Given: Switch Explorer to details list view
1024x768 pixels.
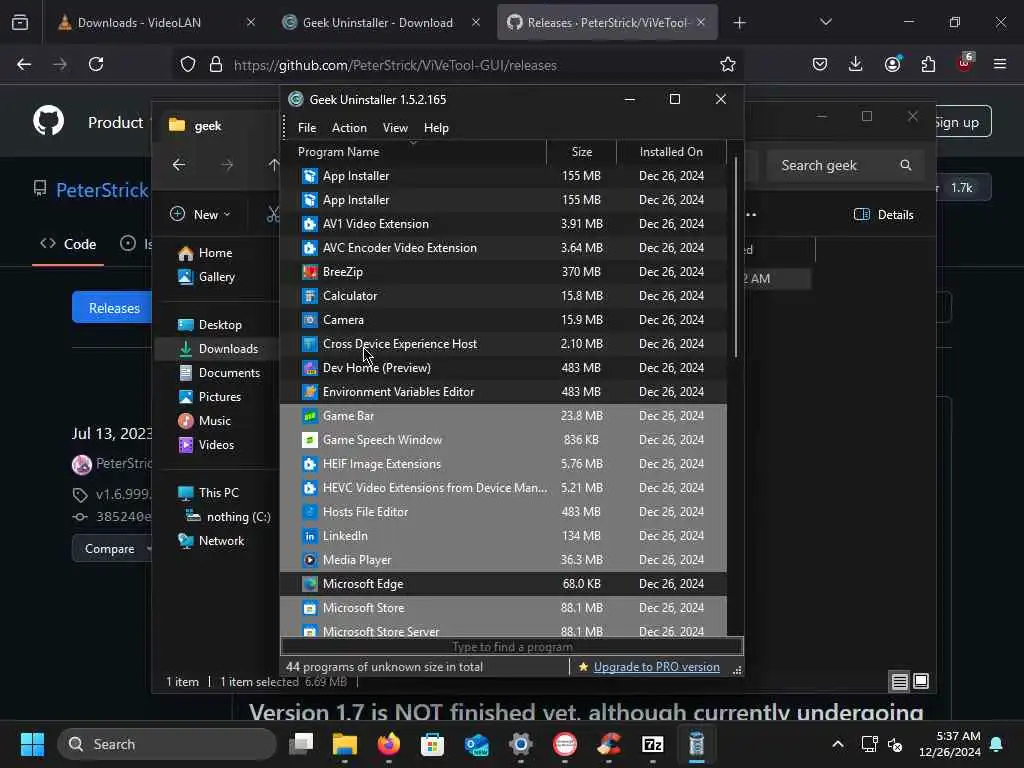Looking at the screenshot, I should (899, 681).
